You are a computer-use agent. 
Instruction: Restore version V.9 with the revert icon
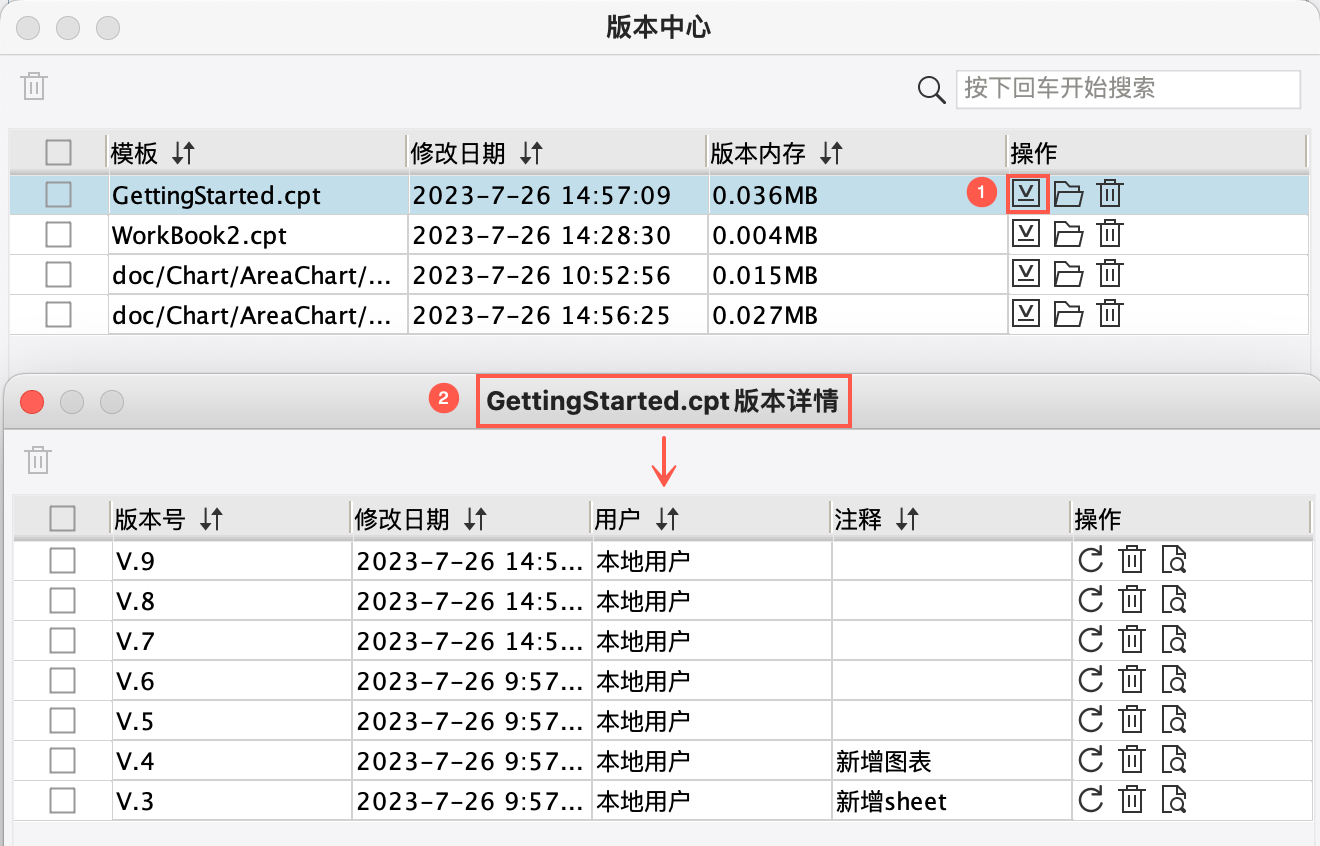pos(1090,560)
